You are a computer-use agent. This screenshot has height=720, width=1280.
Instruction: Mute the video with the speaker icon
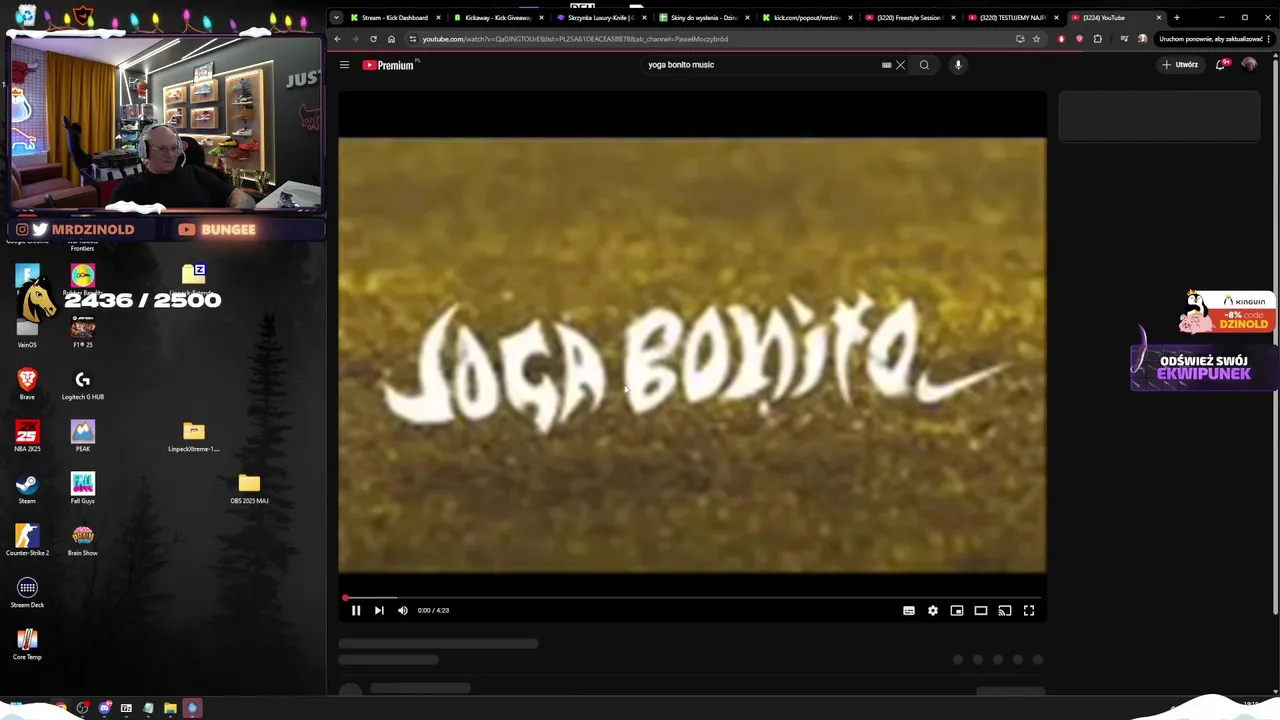click(403, 610)
